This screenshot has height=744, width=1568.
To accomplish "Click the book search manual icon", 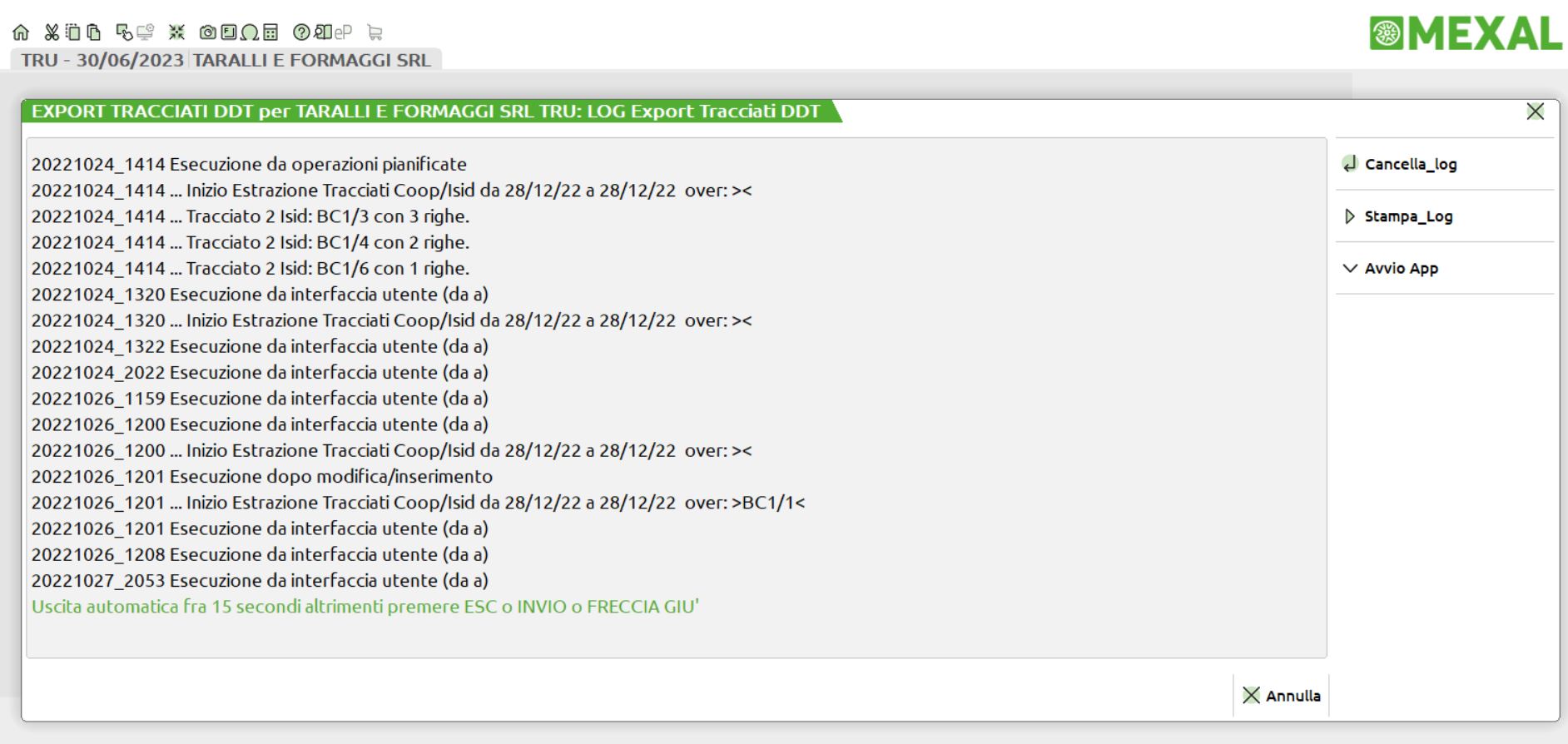I will pos(323,32).
